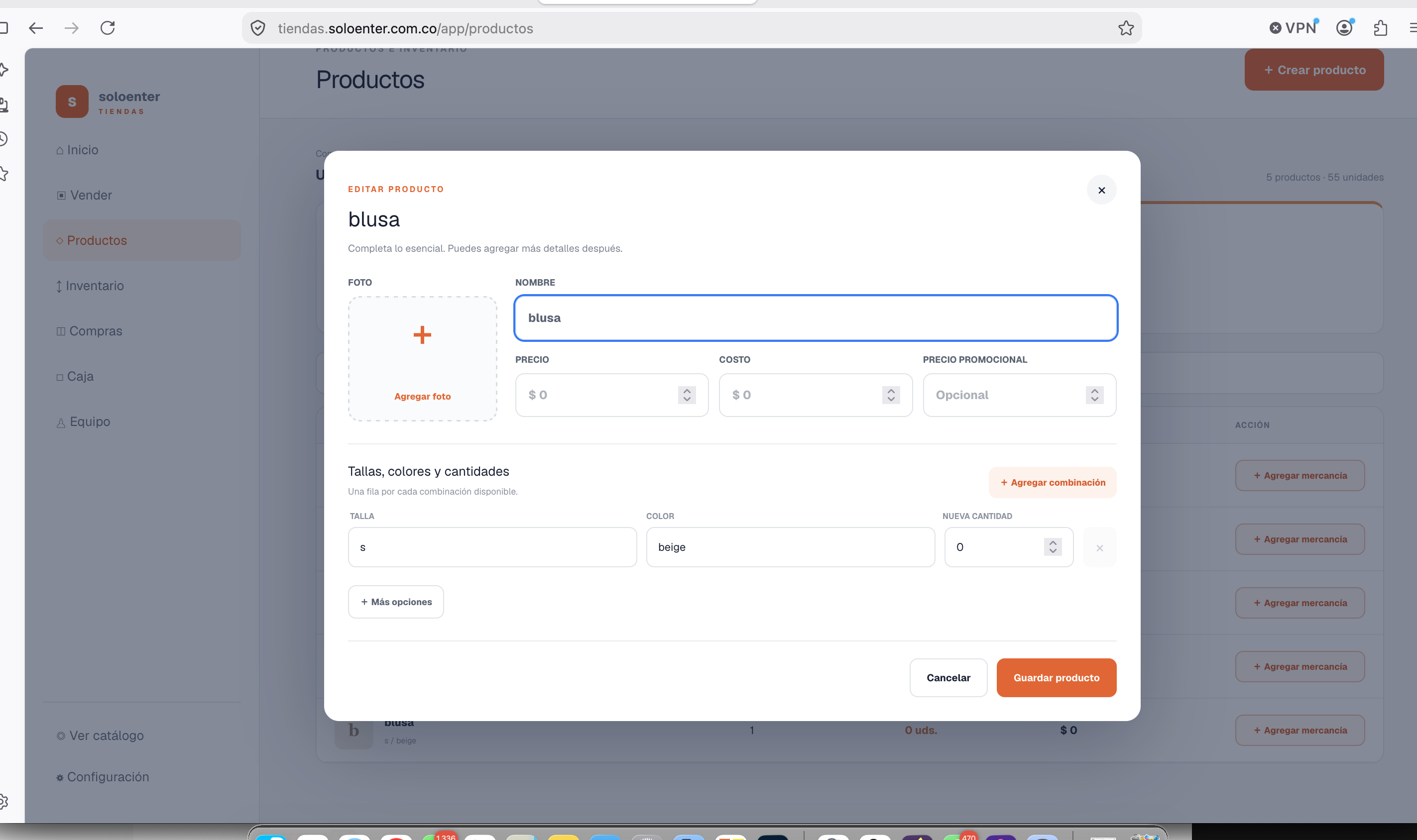Expand Más opciones

tap(396, 602)
